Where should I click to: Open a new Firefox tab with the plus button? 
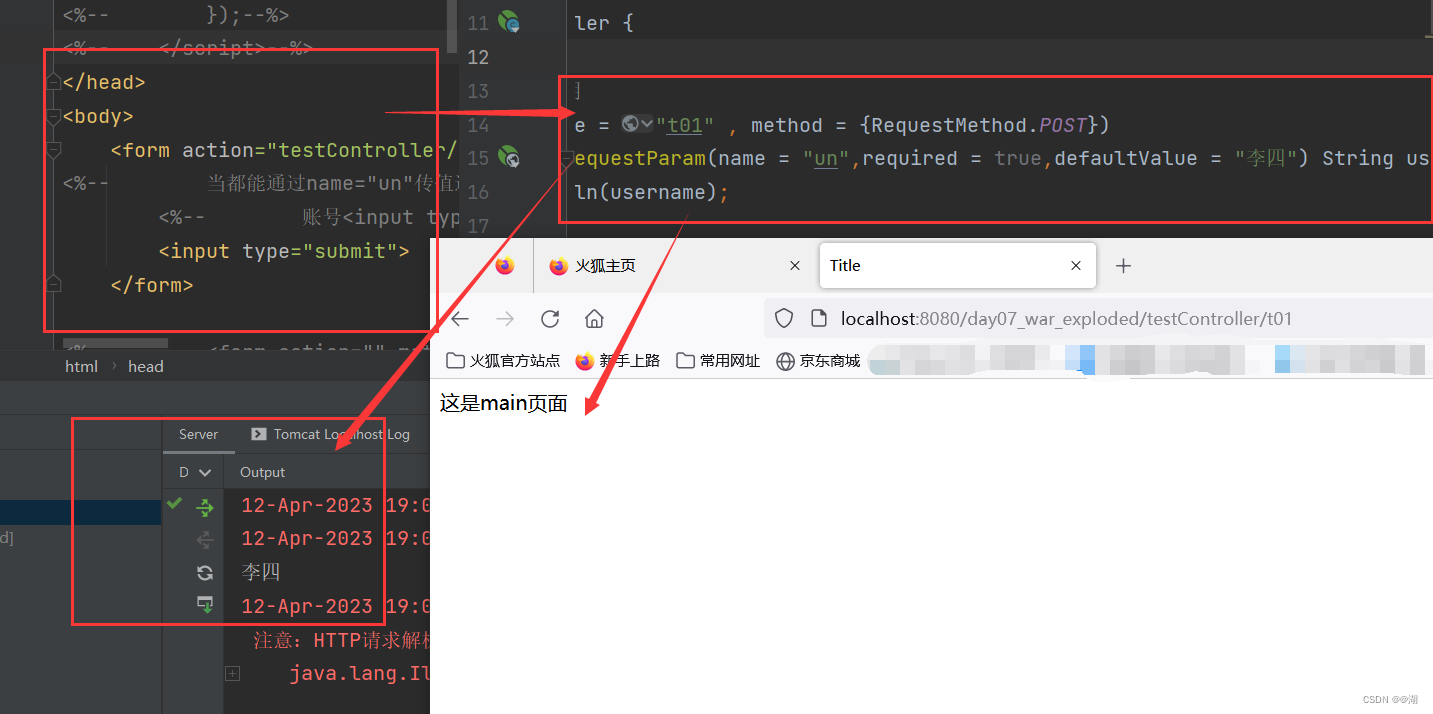click(1123, 265)
